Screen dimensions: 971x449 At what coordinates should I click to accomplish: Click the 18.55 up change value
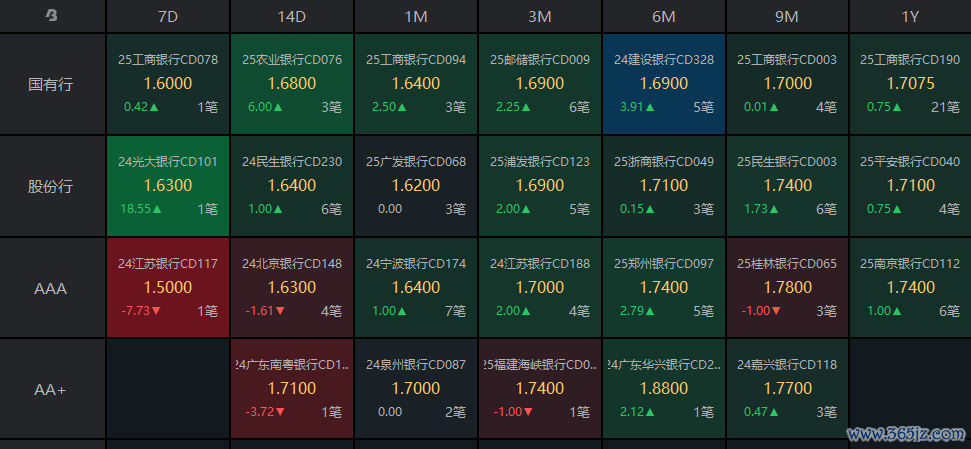(x=141, y=209)
